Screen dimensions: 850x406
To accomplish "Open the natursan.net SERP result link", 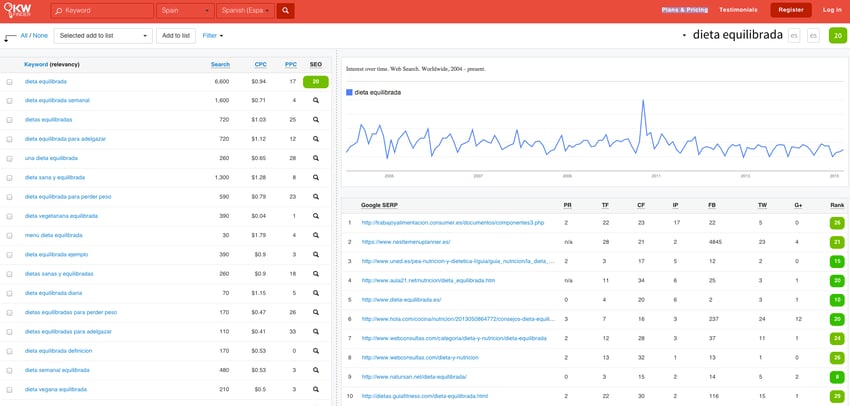I will [414, 377].
